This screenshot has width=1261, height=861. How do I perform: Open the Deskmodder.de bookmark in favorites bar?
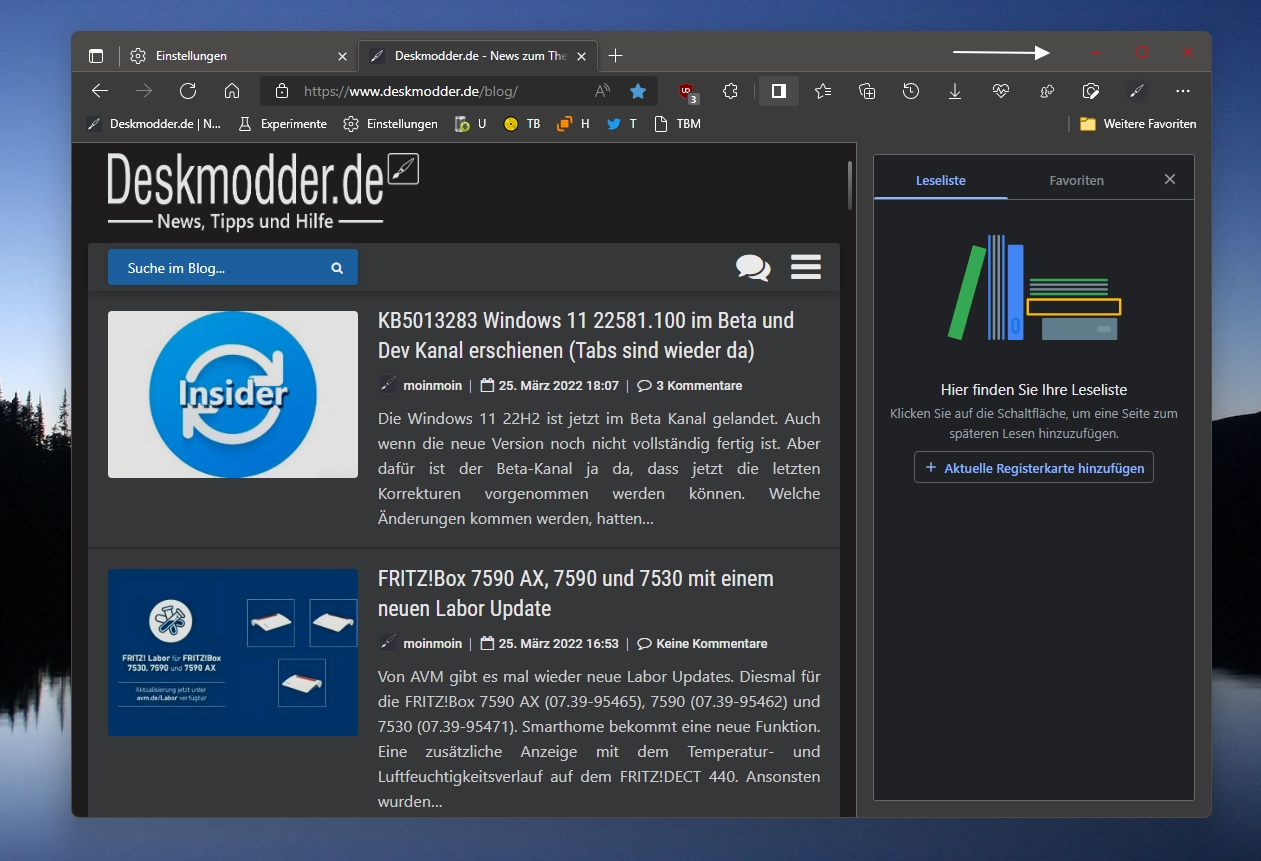pos(154,124)
